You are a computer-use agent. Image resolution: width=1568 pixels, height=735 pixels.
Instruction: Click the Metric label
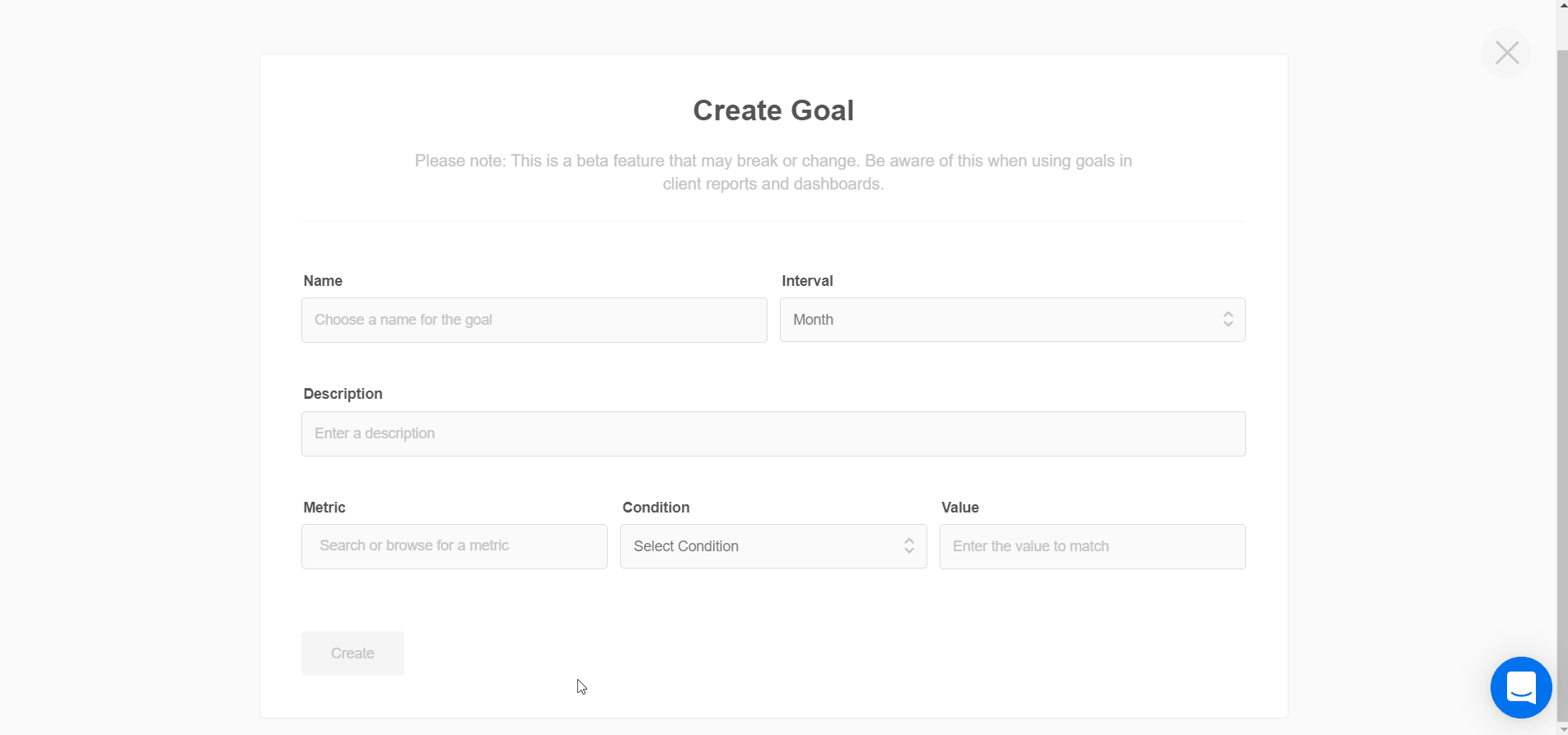point(324,508)
